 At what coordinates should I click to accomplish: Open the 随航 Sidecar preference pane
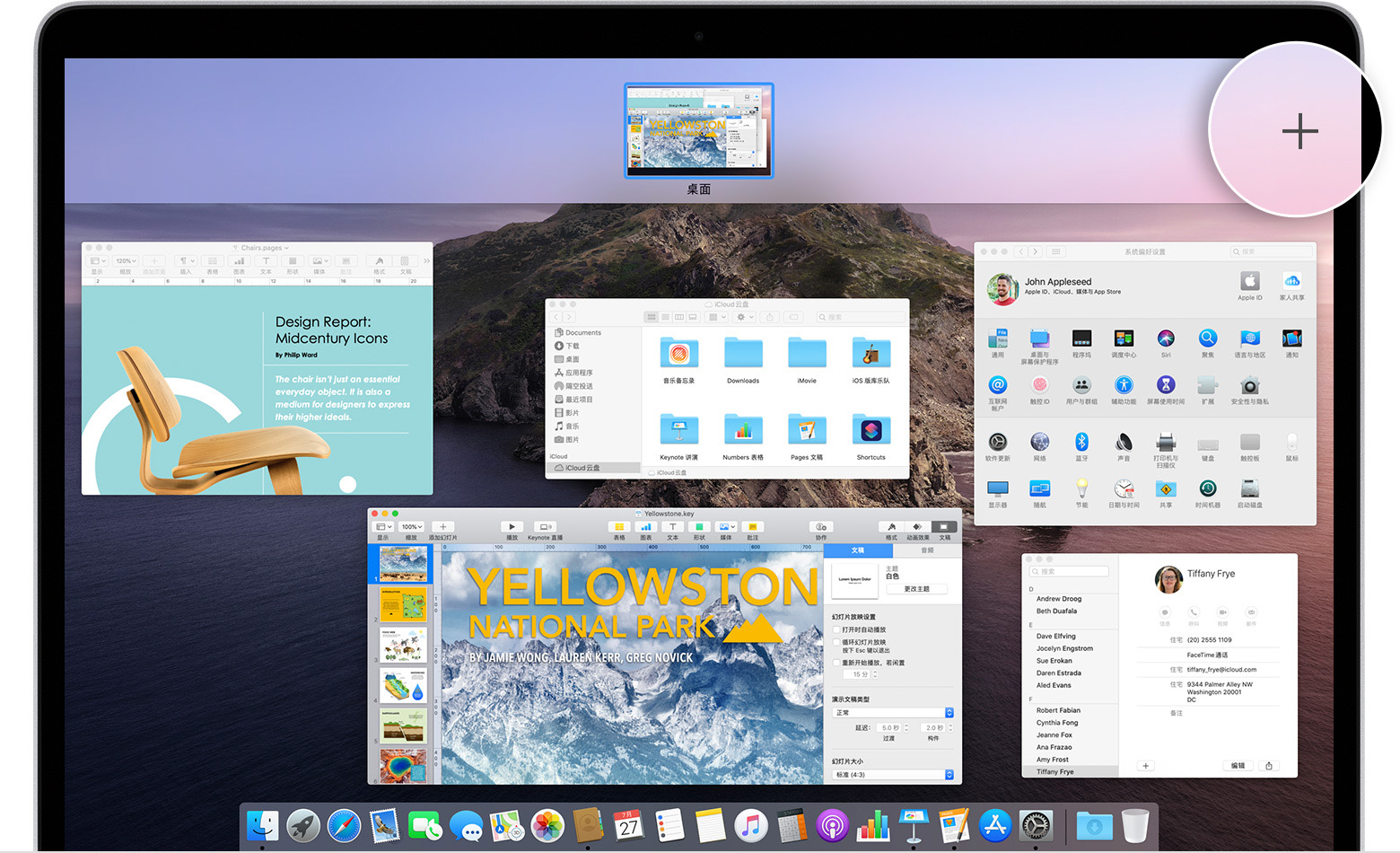tap(1039, 488)
